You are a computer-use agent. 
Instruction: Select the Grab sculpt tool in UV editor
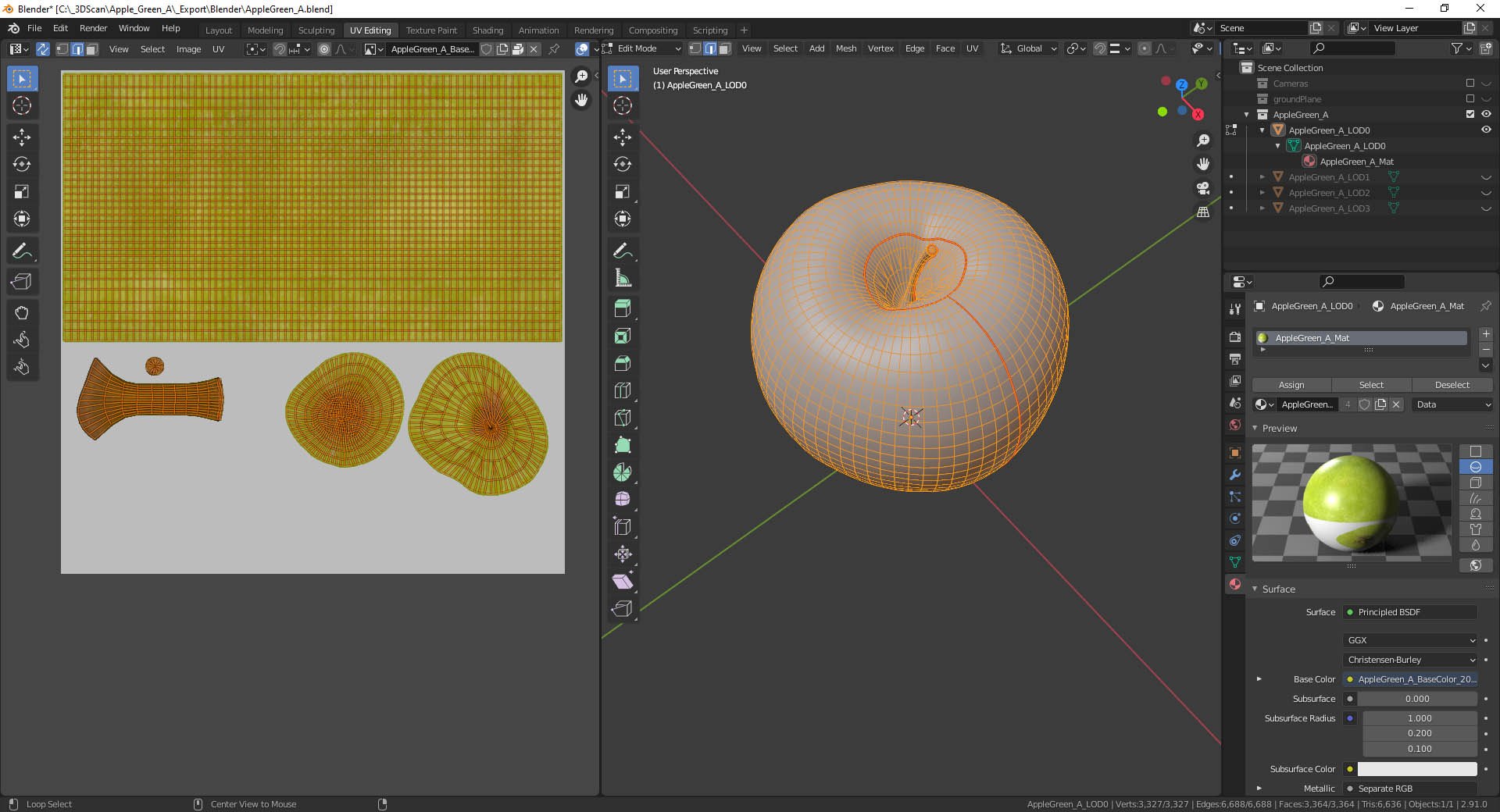[x=22, y=312]
